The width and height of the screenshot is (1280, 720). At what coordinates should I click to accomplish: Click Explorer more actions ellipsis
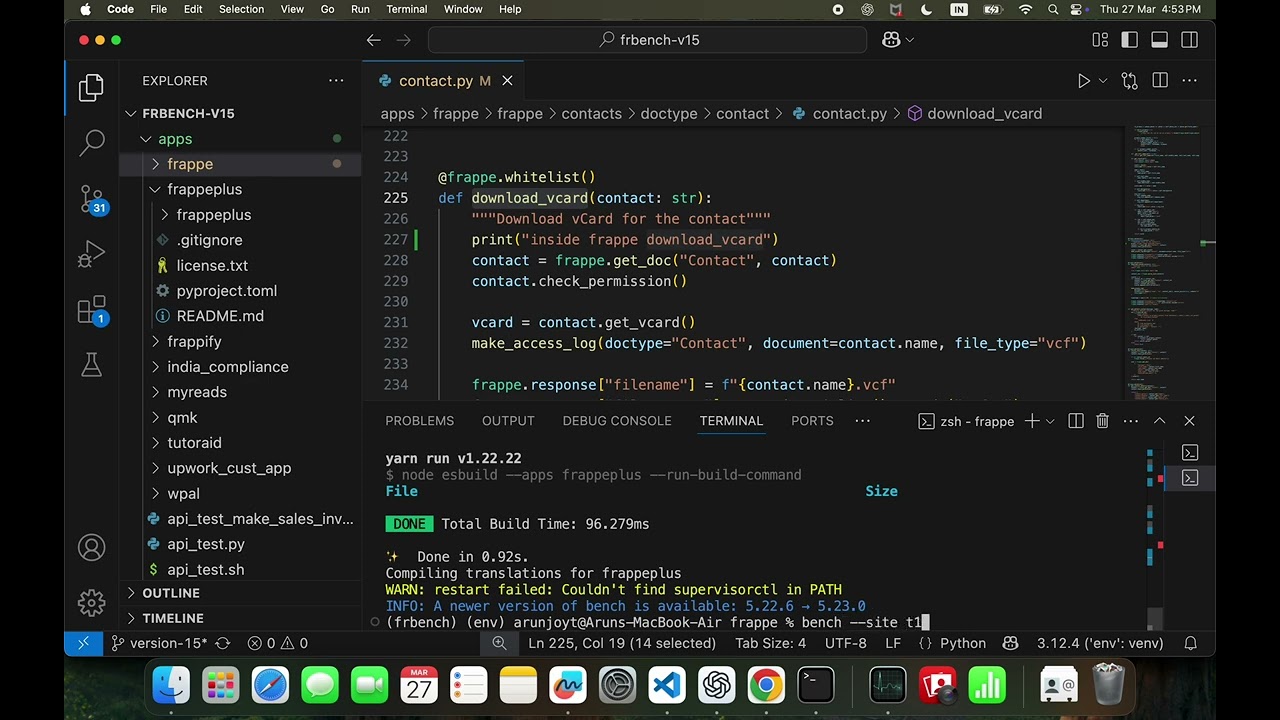pos(336,81)
